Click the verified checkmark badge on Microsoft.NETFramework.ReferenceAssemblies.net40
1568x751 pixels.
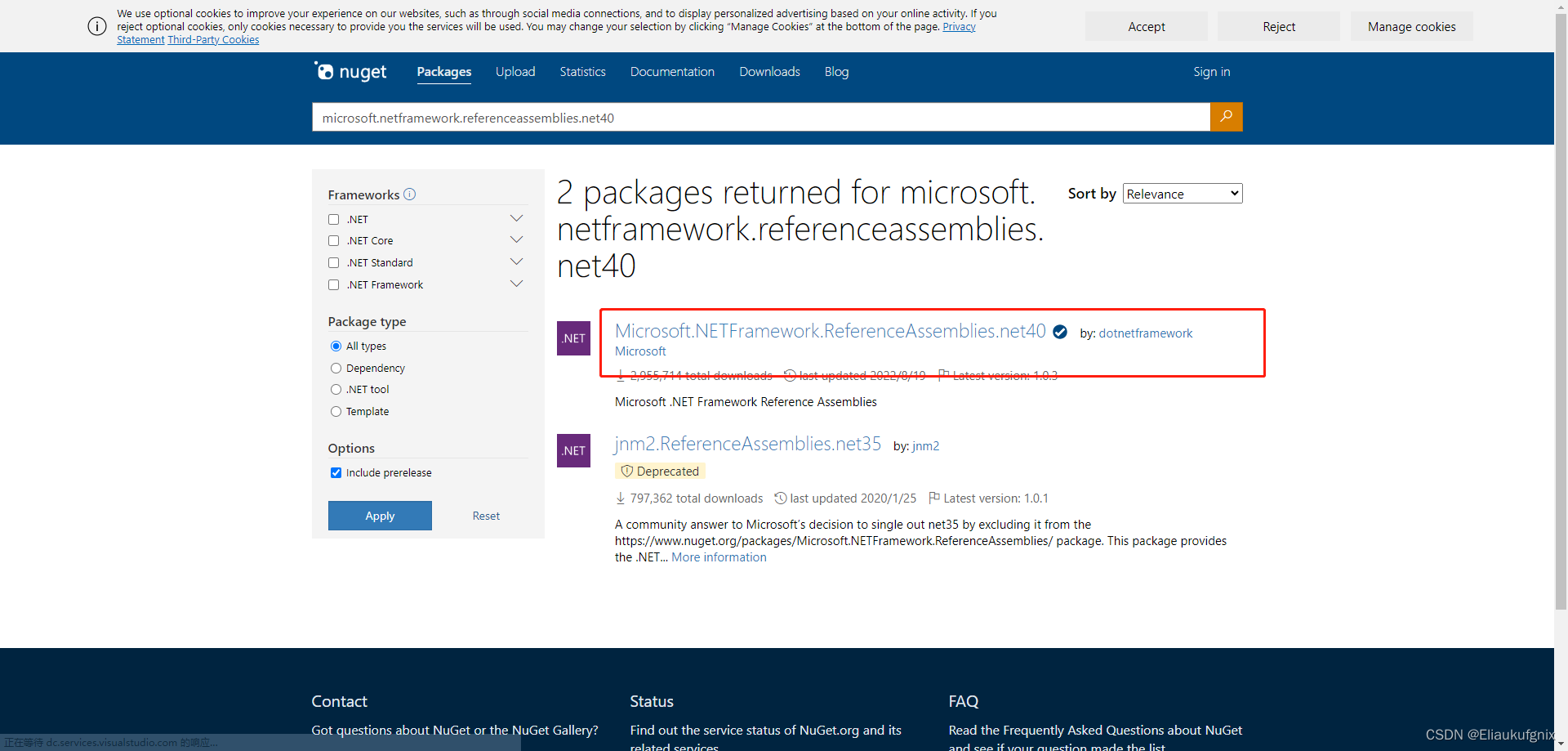click(1059, 332)
